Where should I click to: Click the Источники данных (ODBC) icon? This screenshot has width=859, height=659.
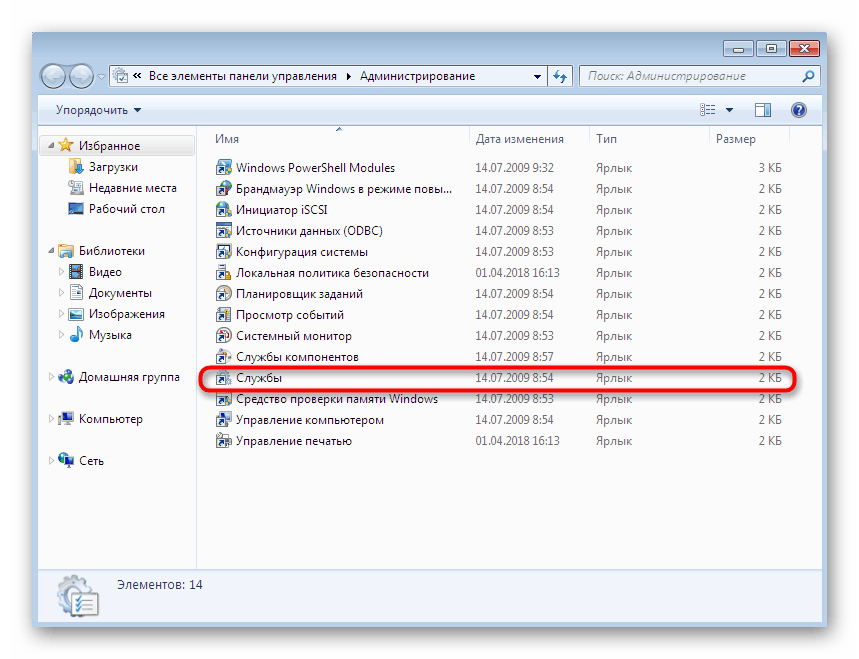coord(223,231)
